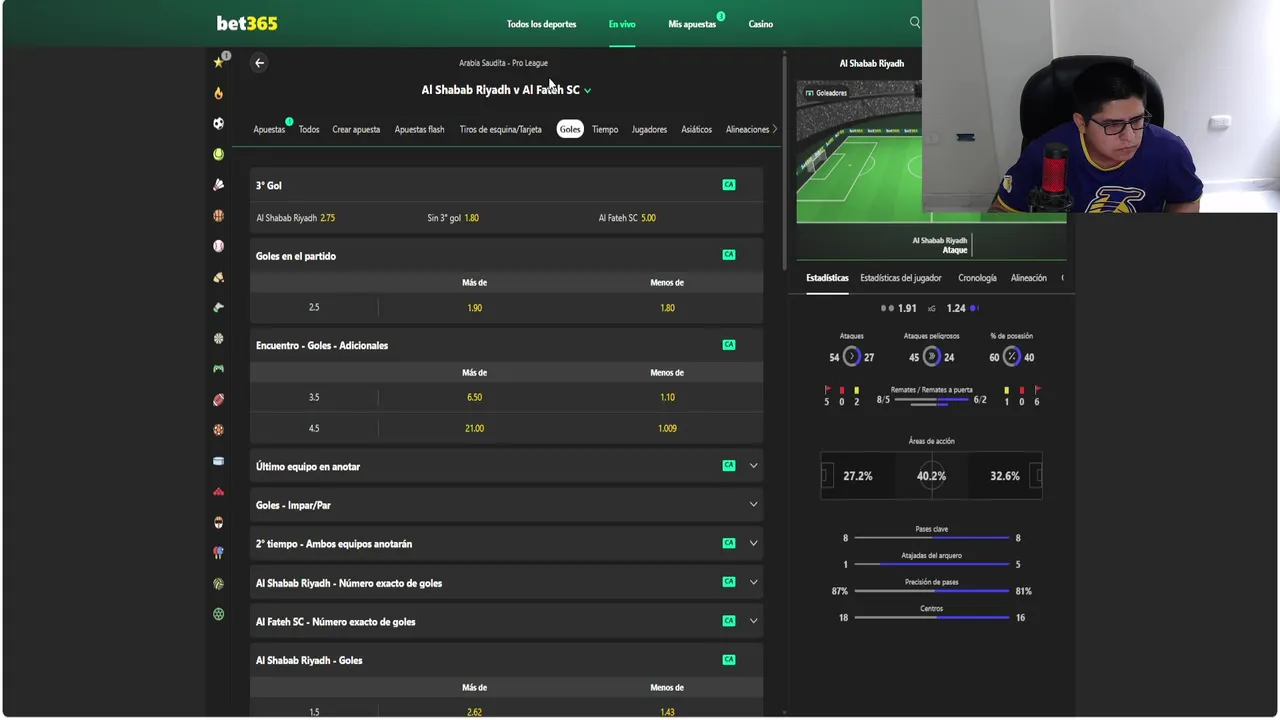
Task: Select the basketball sport icon
Action: point(218,215)
